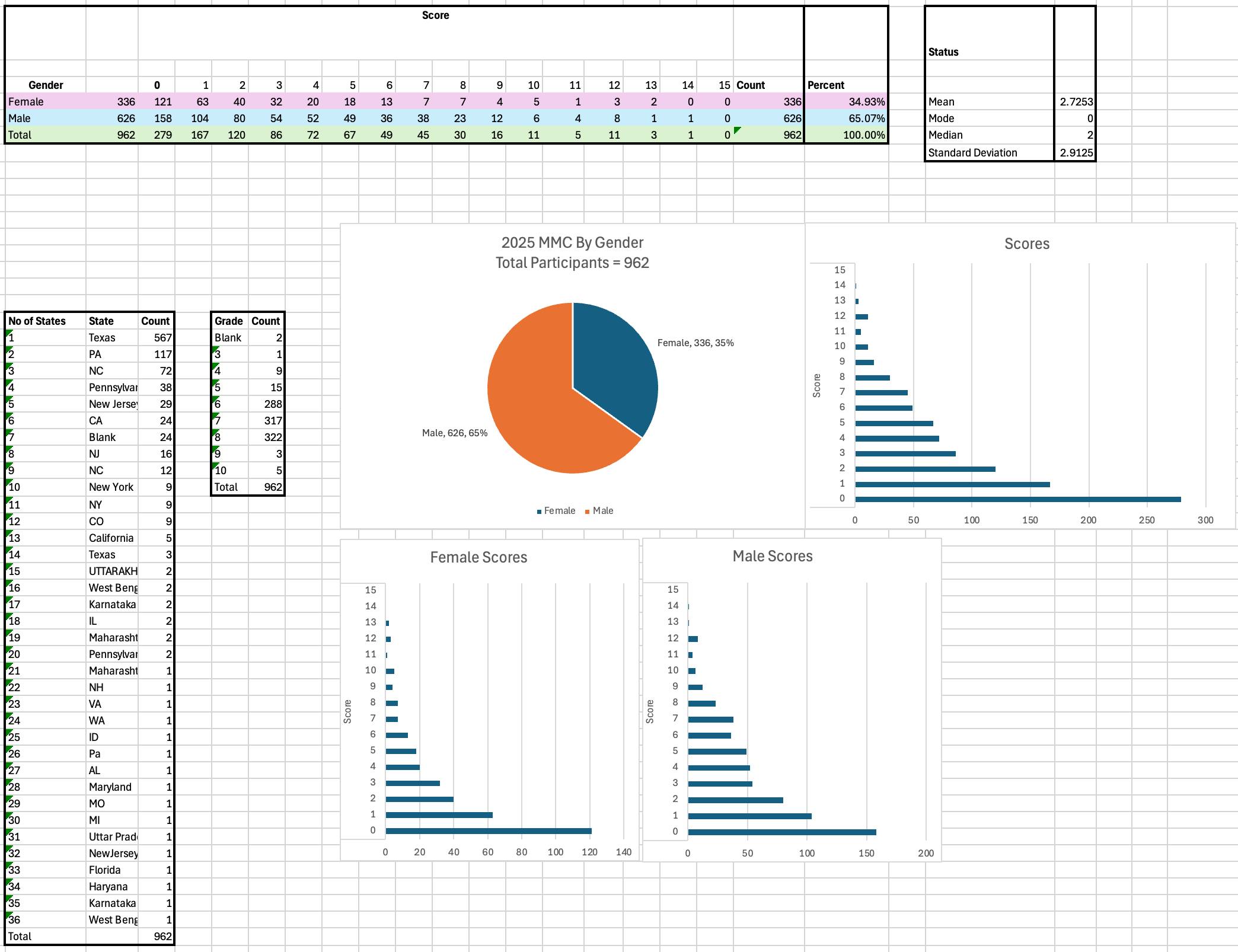1238x952 pixels.
Task: Click the green error indicator beside total Count 962
Action: point(737,130)
